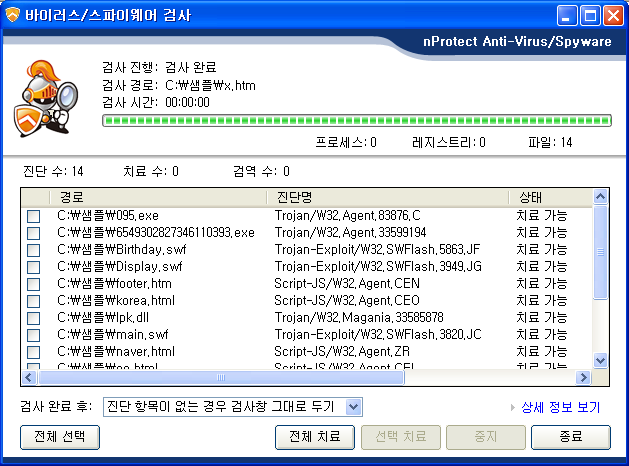Click the nProtect shield icon in title bar

13,15
